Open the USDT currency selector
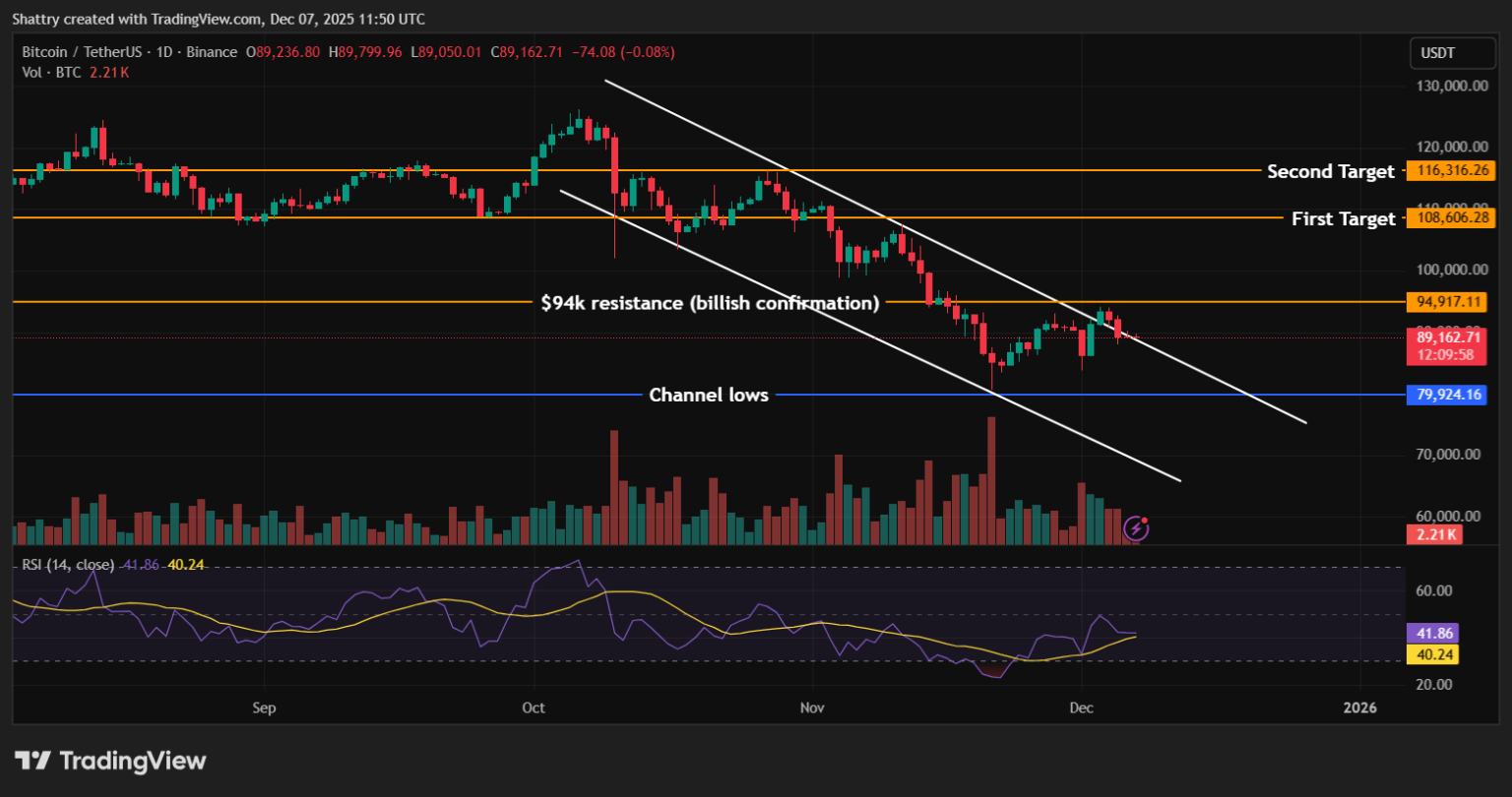 [1446, 54]
